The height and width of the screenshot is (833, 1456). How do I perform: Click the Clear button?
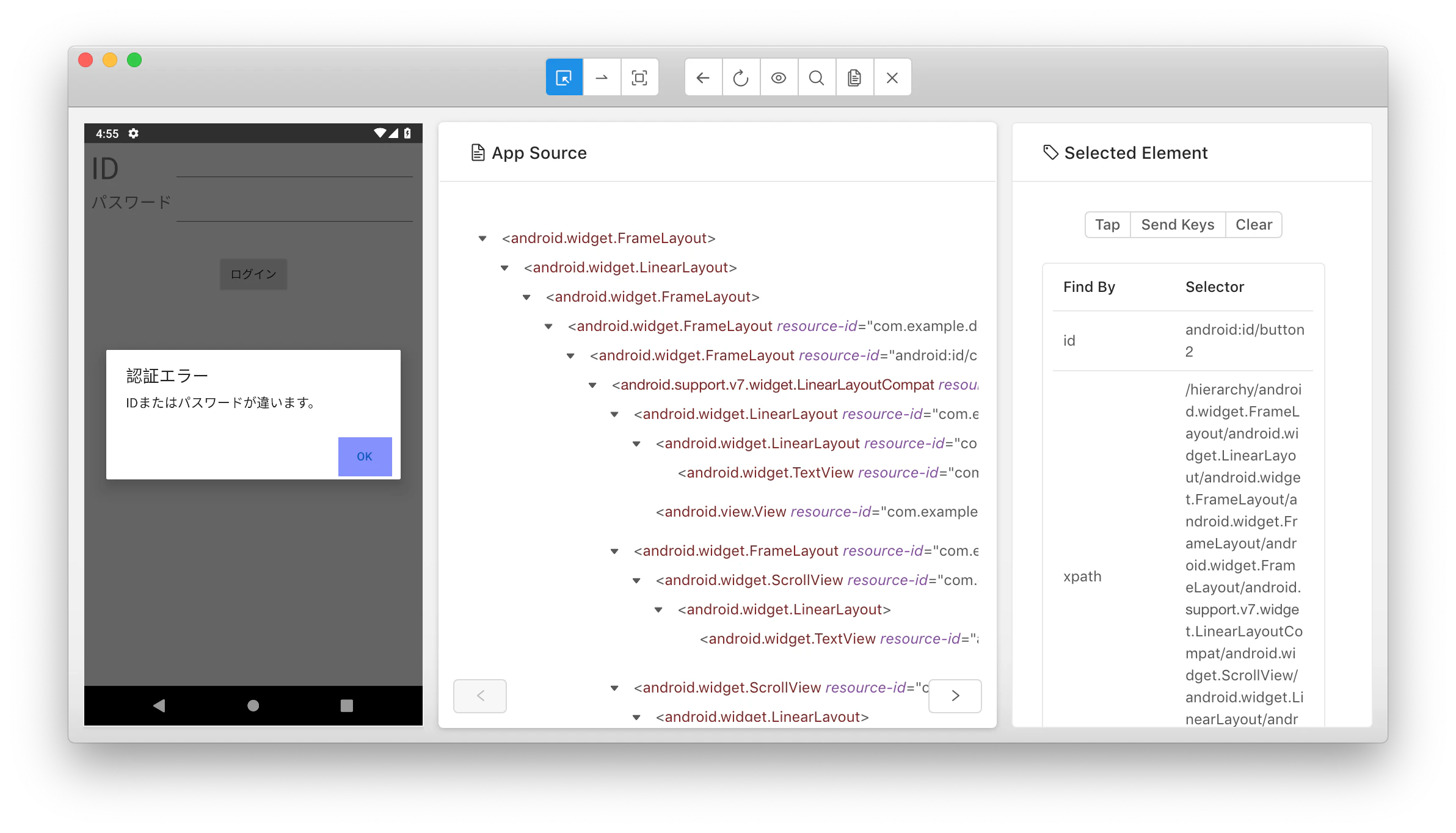click(x=1254, y=225)
